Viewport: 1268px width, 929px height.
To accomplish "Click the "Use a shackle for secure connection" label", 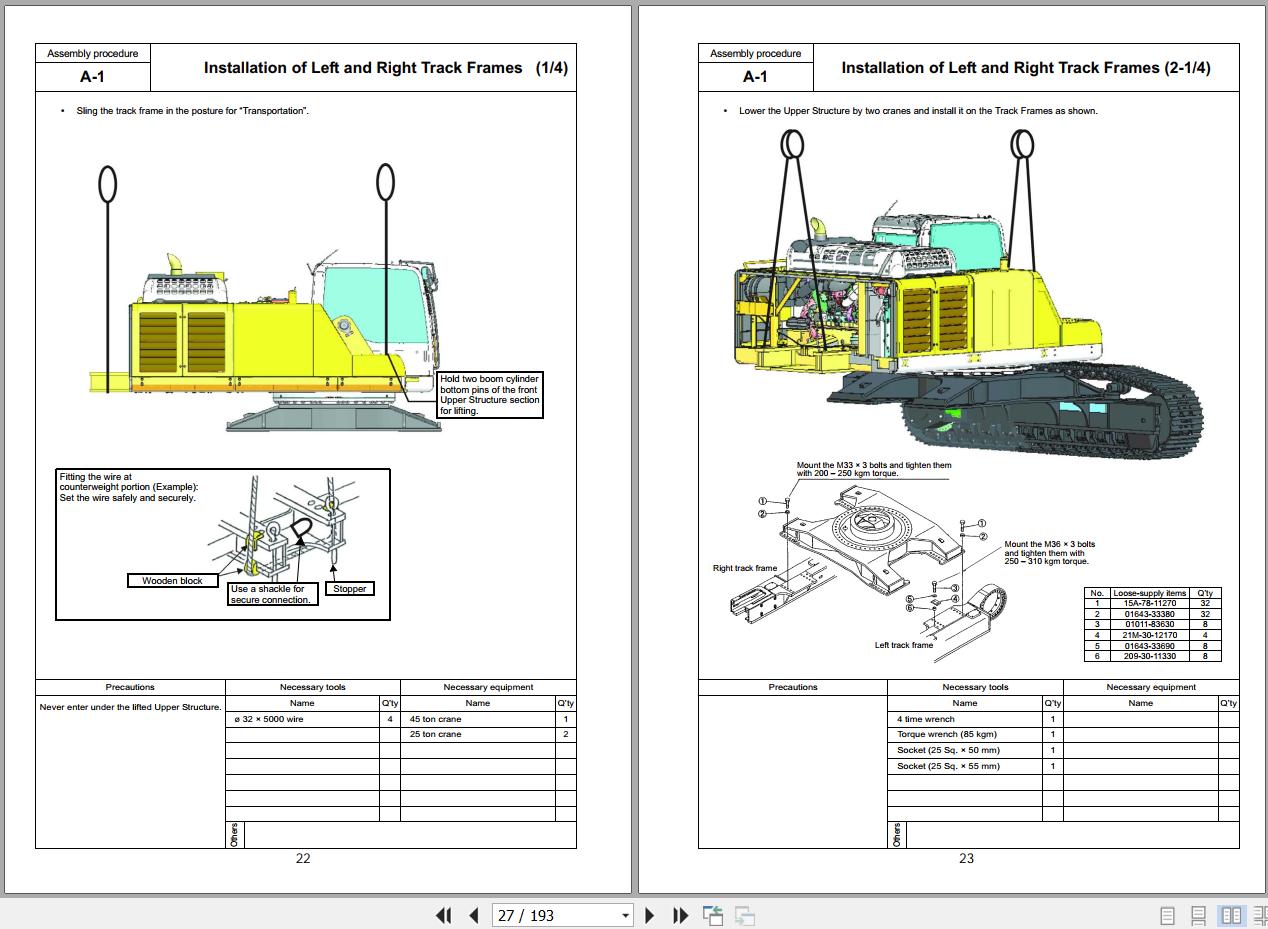I will point(274,594).
